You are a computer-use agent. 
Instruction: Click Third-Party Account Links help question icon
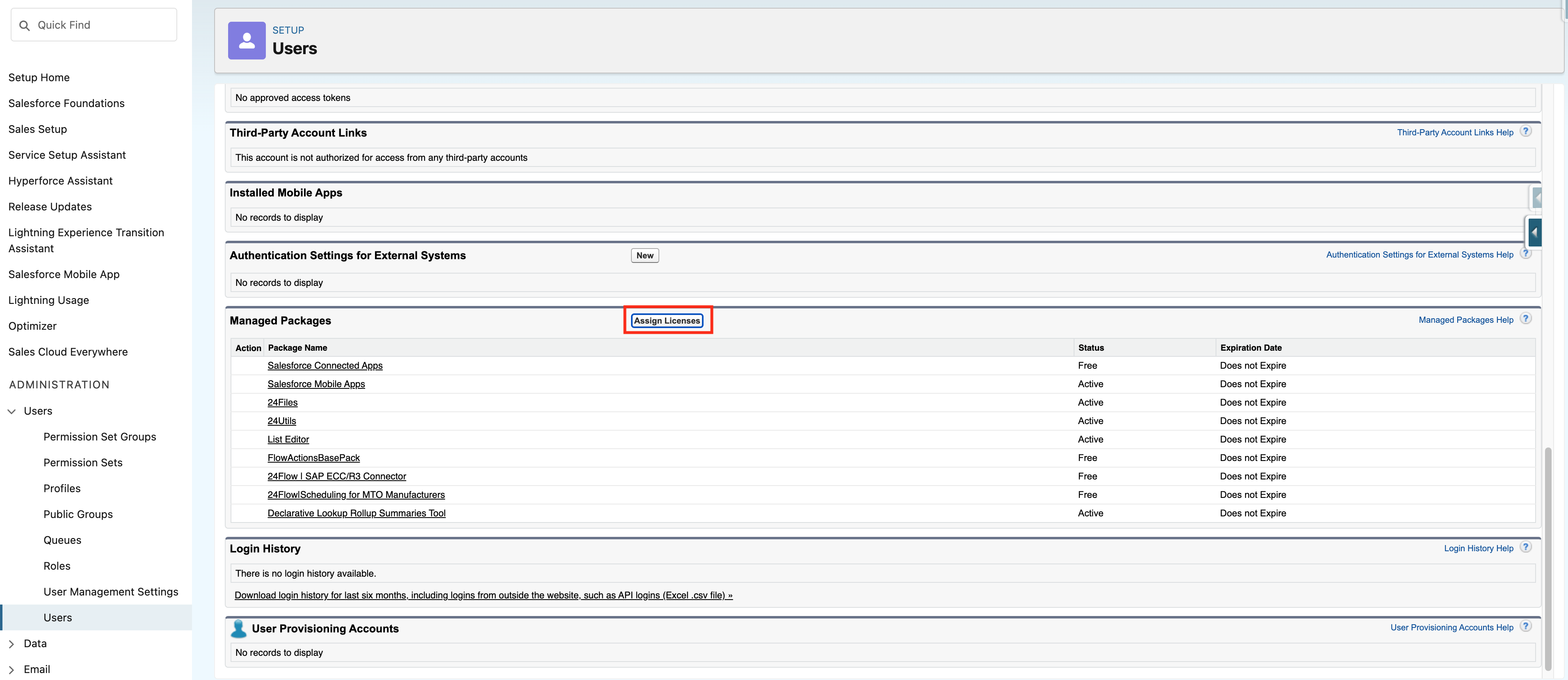(x=1525, y=132)
